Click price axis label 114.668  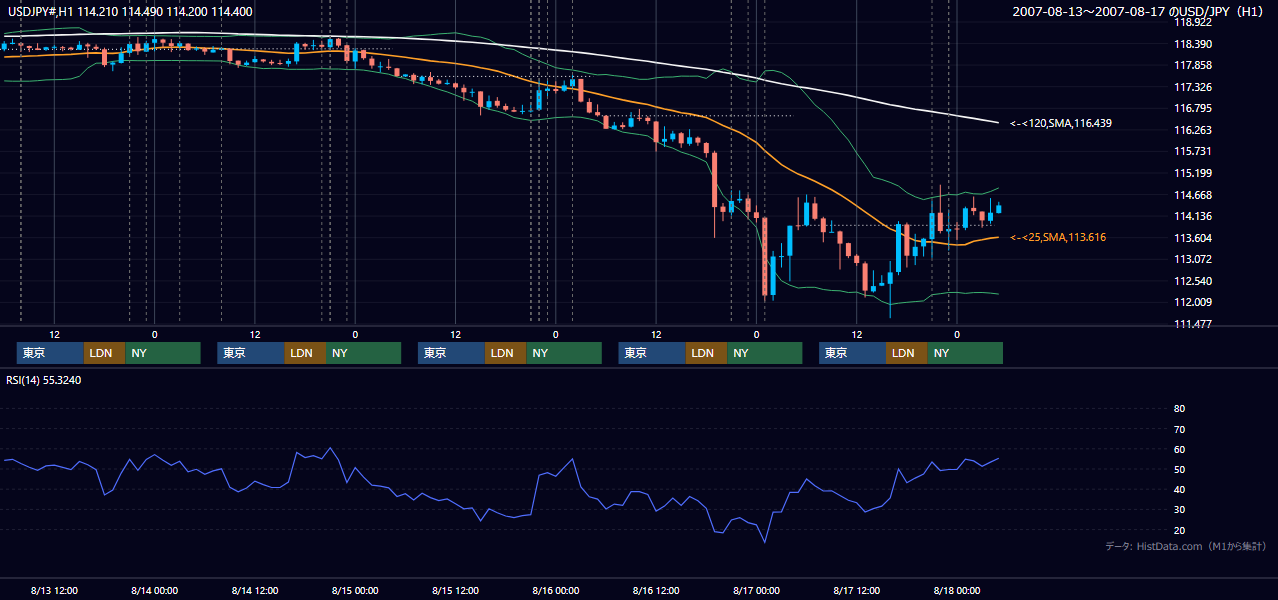1193,195
